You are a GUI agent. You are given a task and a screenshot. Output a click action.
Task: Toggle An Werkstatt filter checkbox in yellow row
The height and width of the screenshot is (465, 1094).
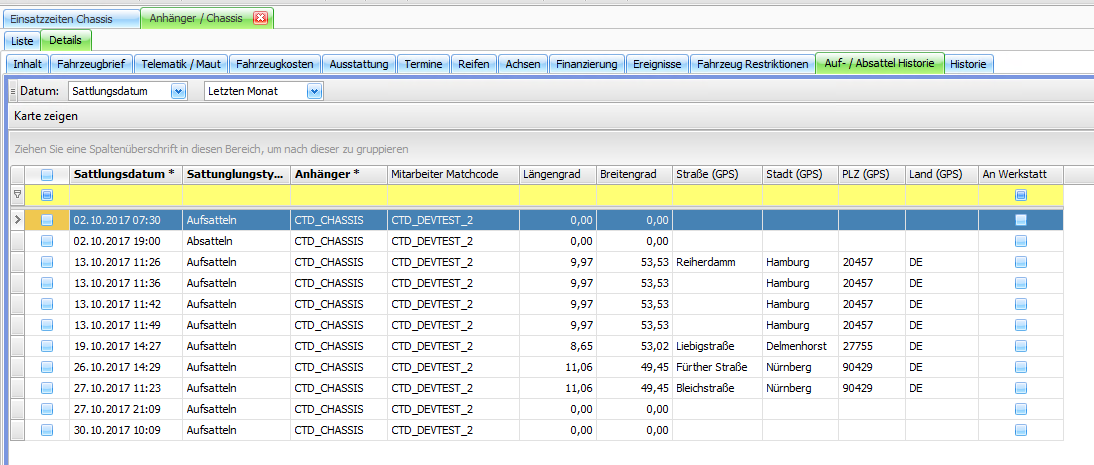pyautogui.click(x=1020, y=196)
